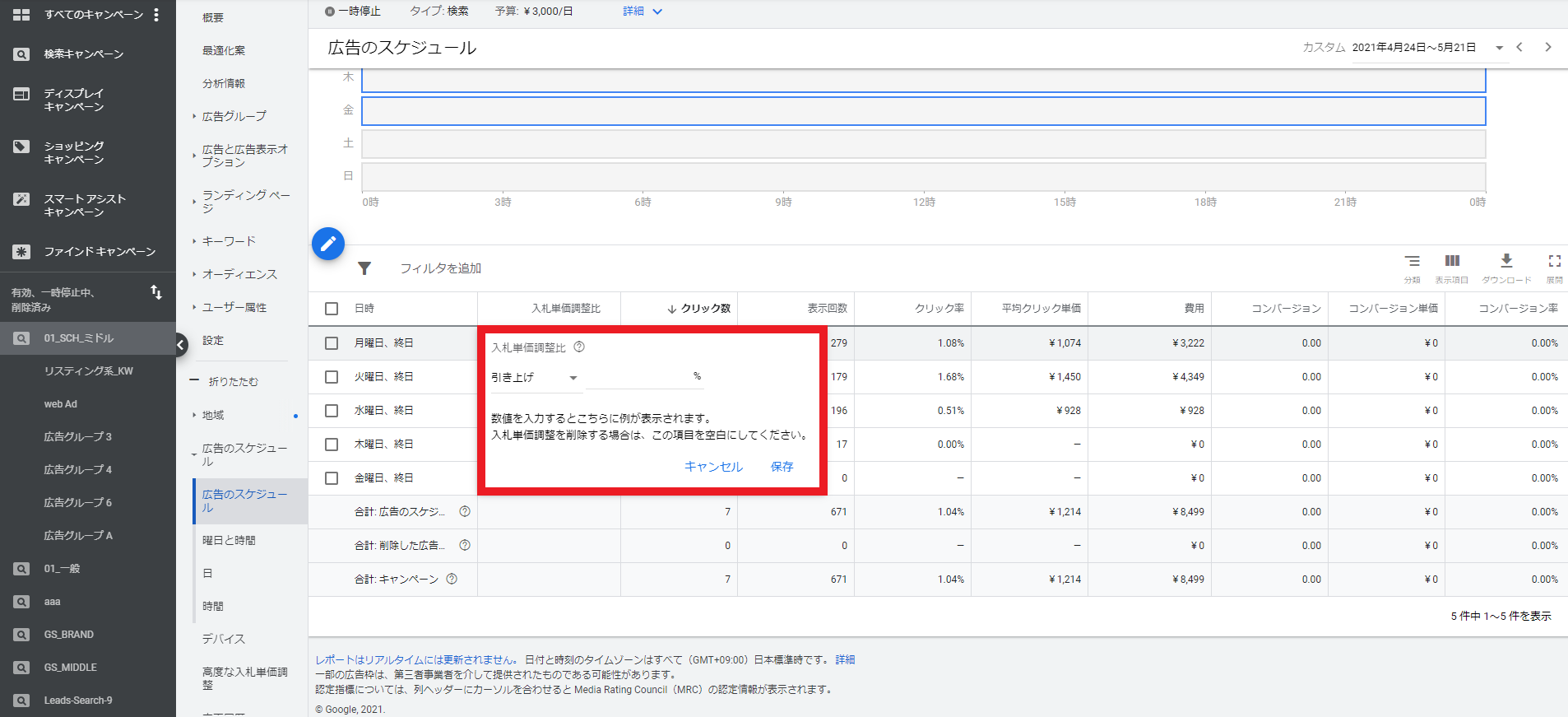This screenshot has height=717, width=1568.
Task: Check the 火曜日、終日 row checkbox
Action: point(332,377)
